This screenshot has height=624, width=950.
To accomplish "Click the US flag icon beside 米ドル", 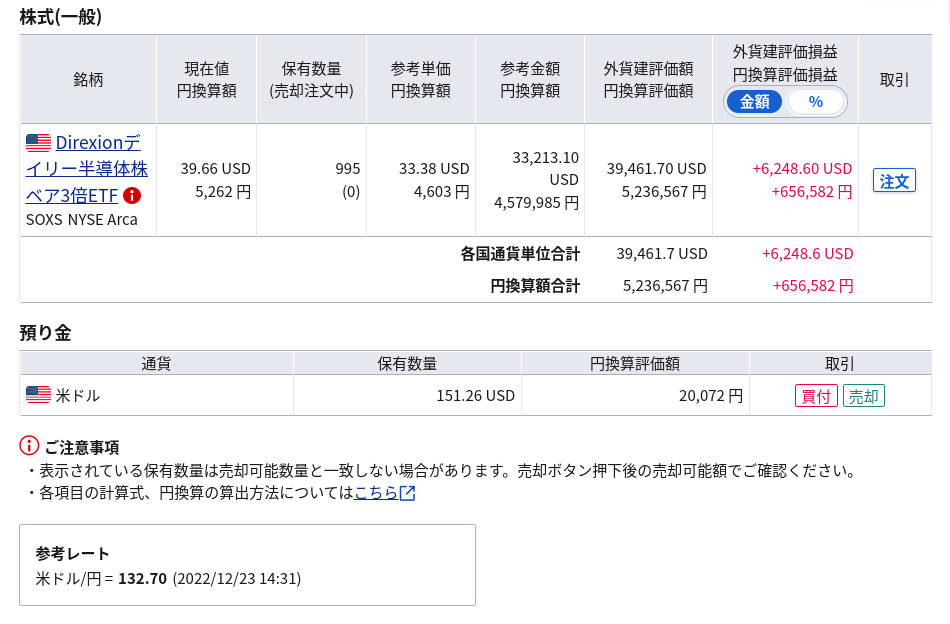I will click(x=38, y=395).
